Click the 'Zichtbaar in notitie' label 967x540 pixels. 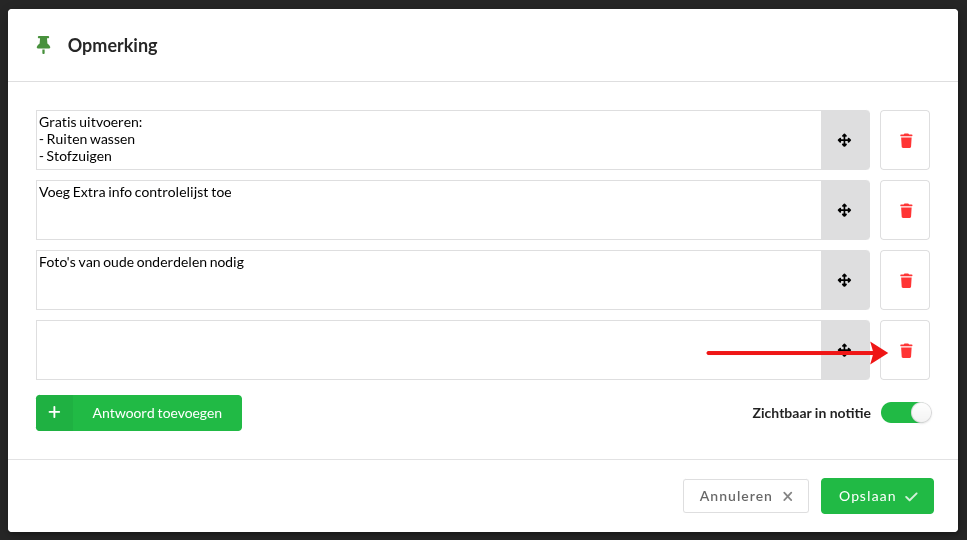coord(811,413)
